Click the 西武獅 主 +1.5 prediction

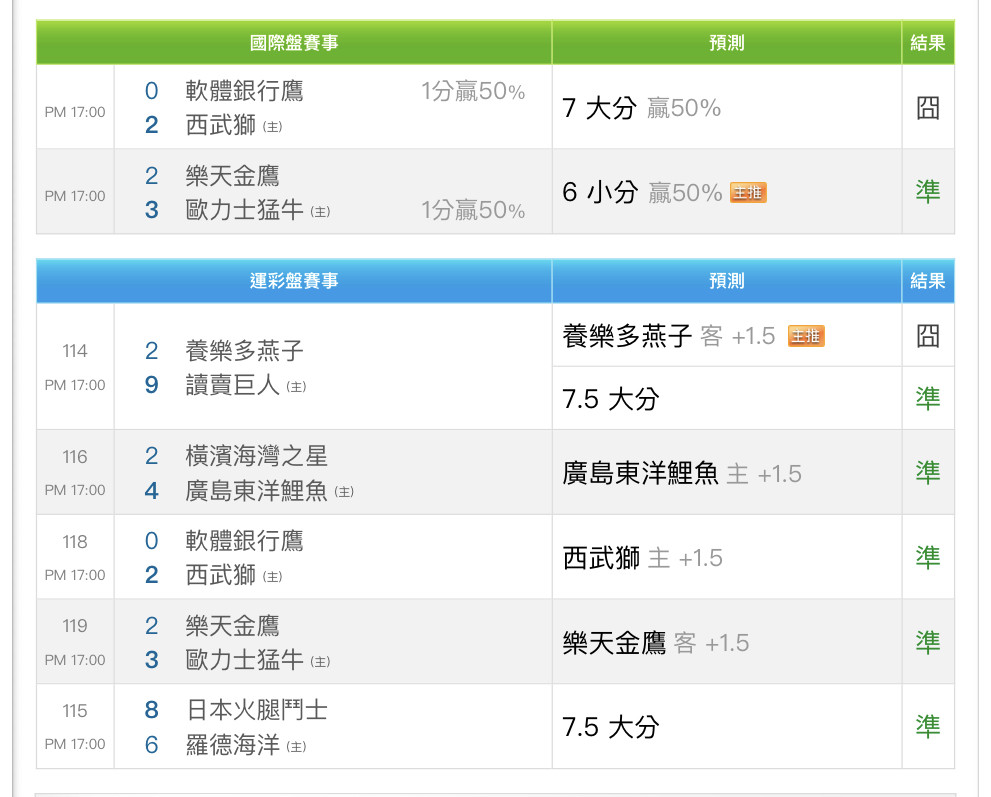point(642,558)
